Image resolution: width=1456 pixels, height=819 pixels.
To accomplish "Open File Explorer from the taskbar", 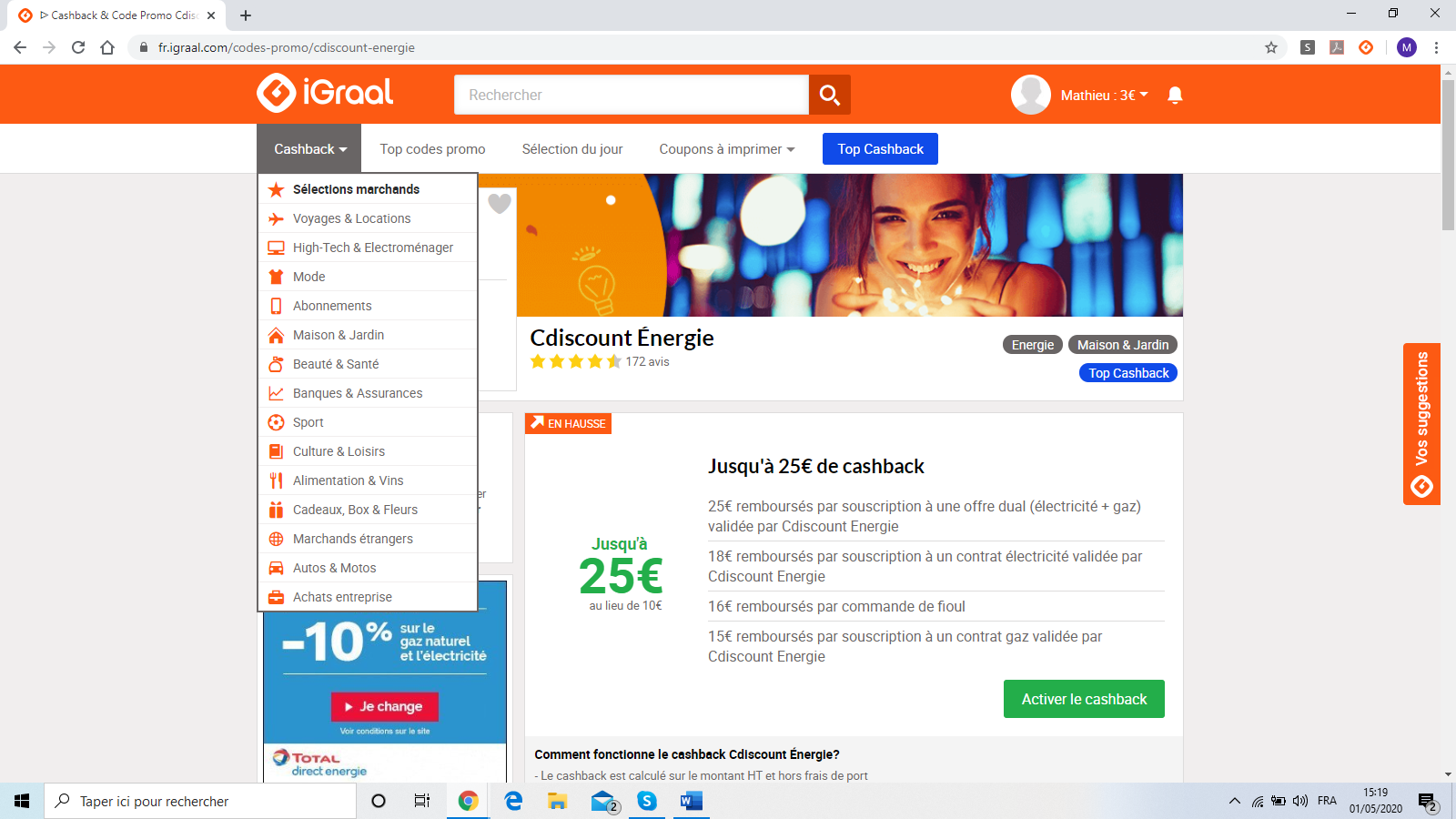I will pyautogui.click(x=558, y=801).
